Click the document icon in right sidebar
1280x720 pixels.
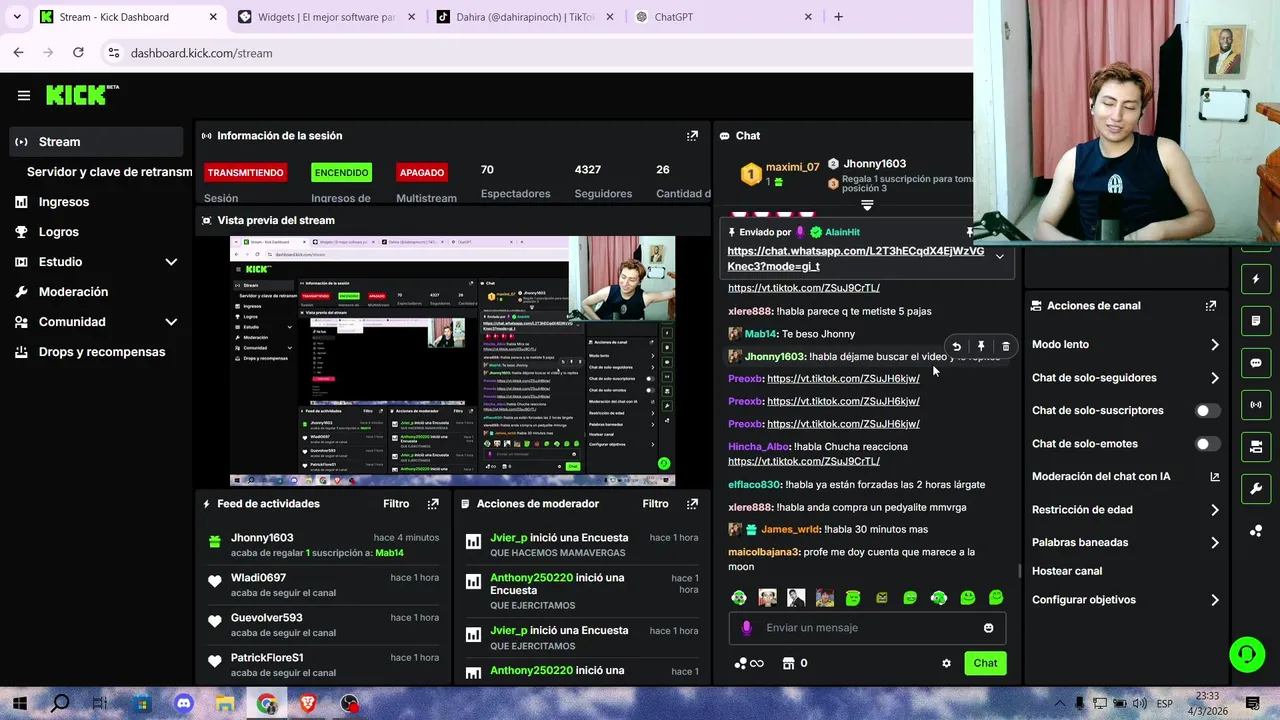(x=1256, y=321)
